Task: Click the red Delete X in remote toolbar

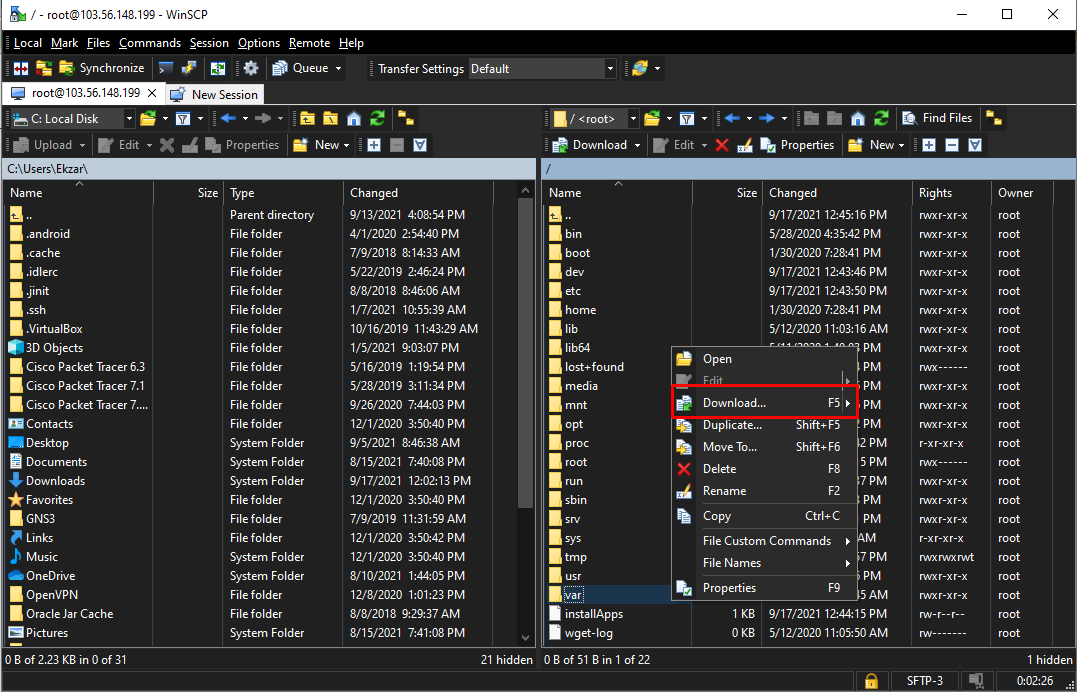Action: pos(722,145)
